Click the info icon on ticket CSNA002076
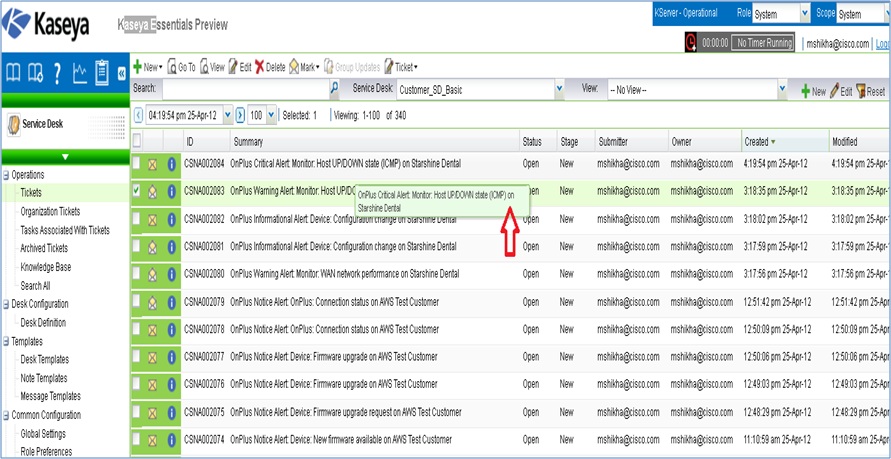The height and width of the screenshot is (459, 891). point(172,385)
